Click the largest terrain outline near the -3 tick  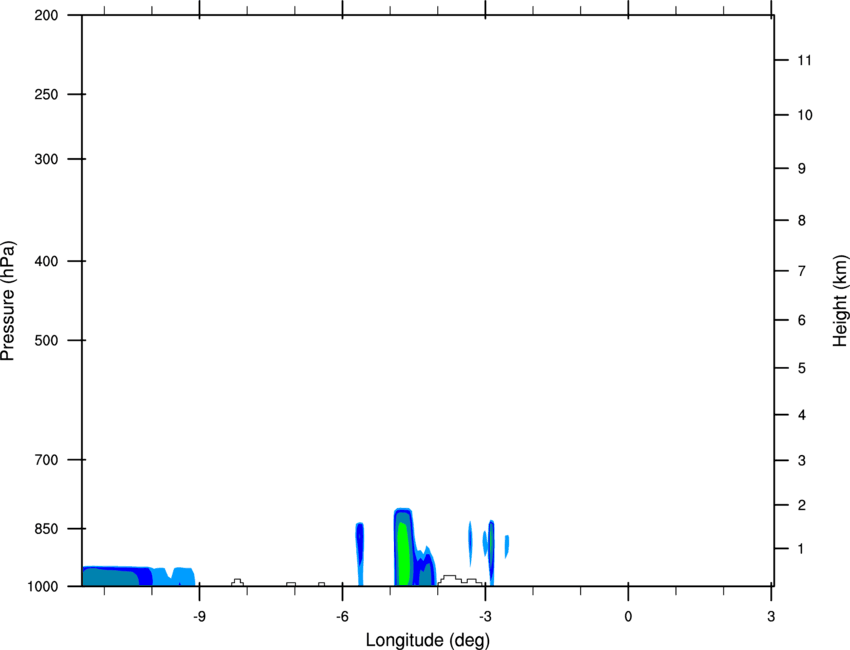[x=460, y=581]
